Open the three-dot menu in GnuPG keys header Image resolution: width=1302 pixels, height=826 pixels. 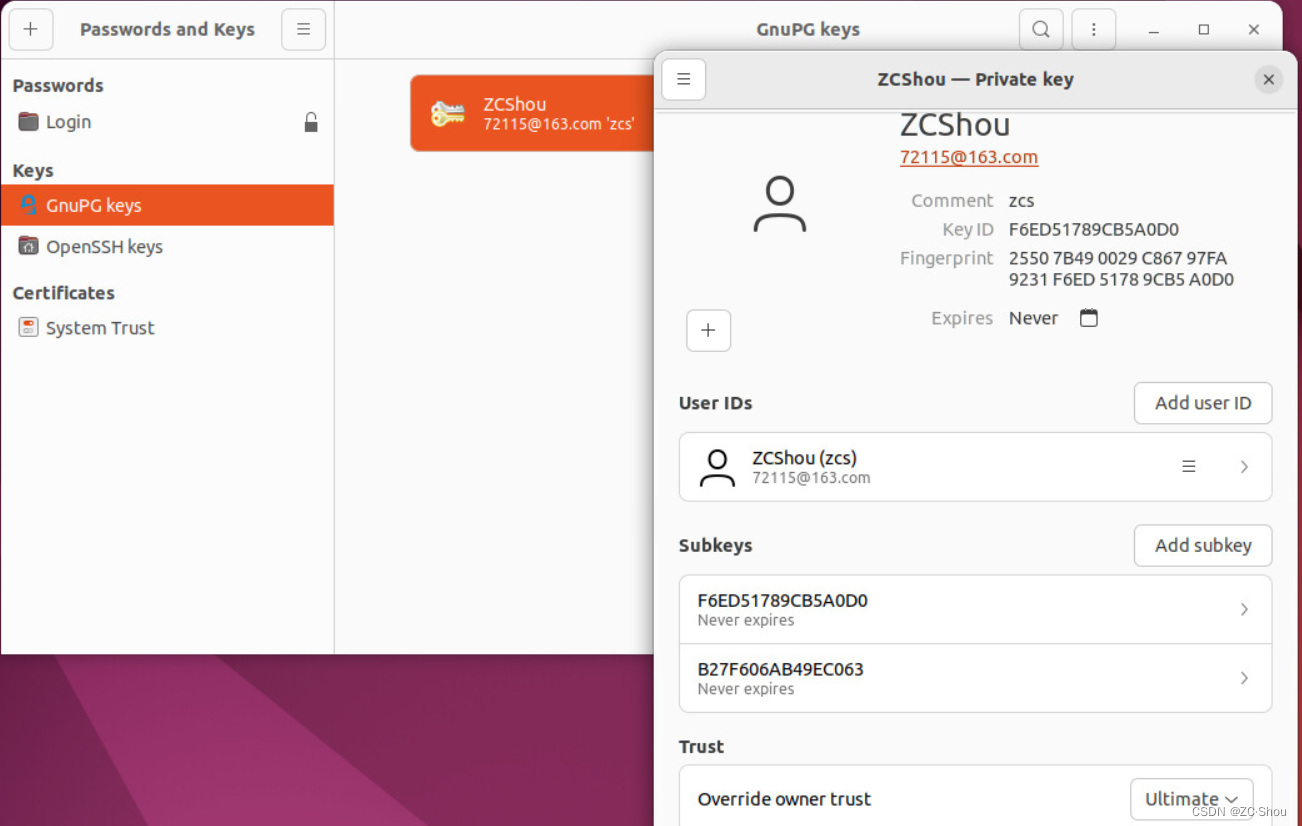coord(1094,29)
